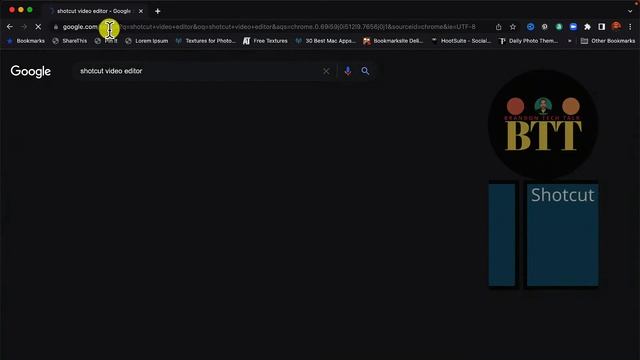Close window with red button

(x=12, y=10)
